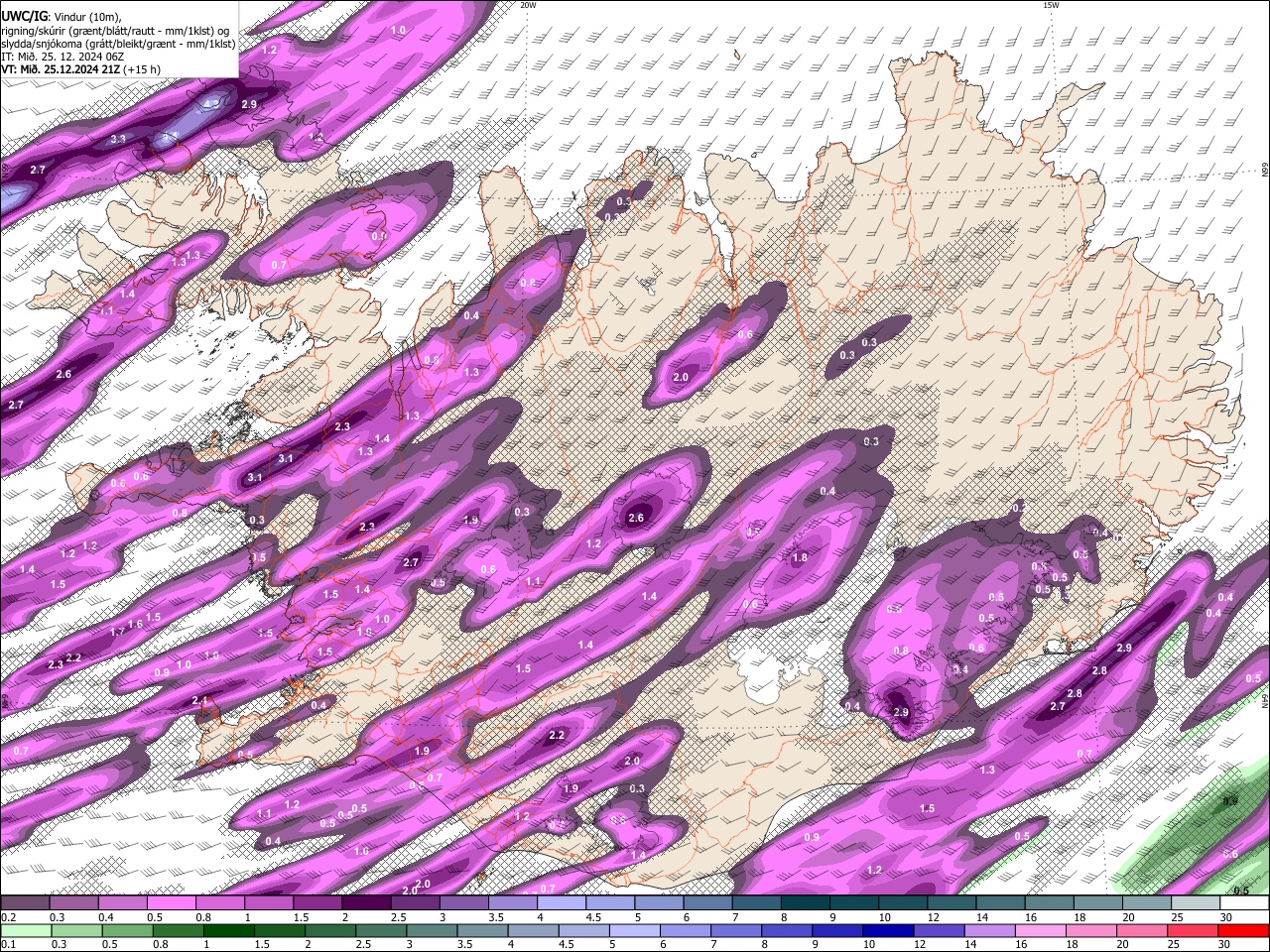The image size is (1270, 952).
Task: Click upper legend swatch between 20 and 25
Action: 1148,903
